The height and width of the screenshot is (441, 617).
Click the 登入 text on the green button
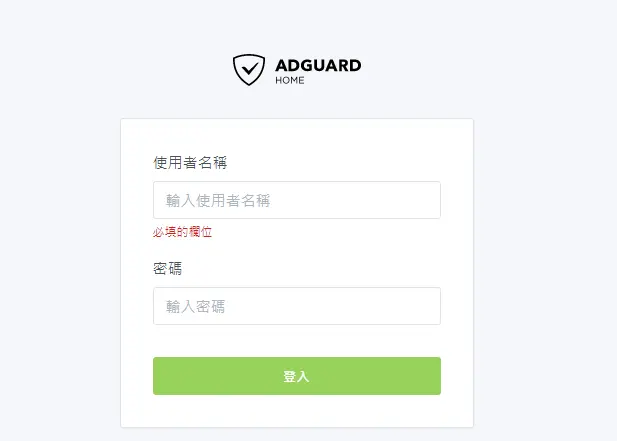(x=296, y=376)
